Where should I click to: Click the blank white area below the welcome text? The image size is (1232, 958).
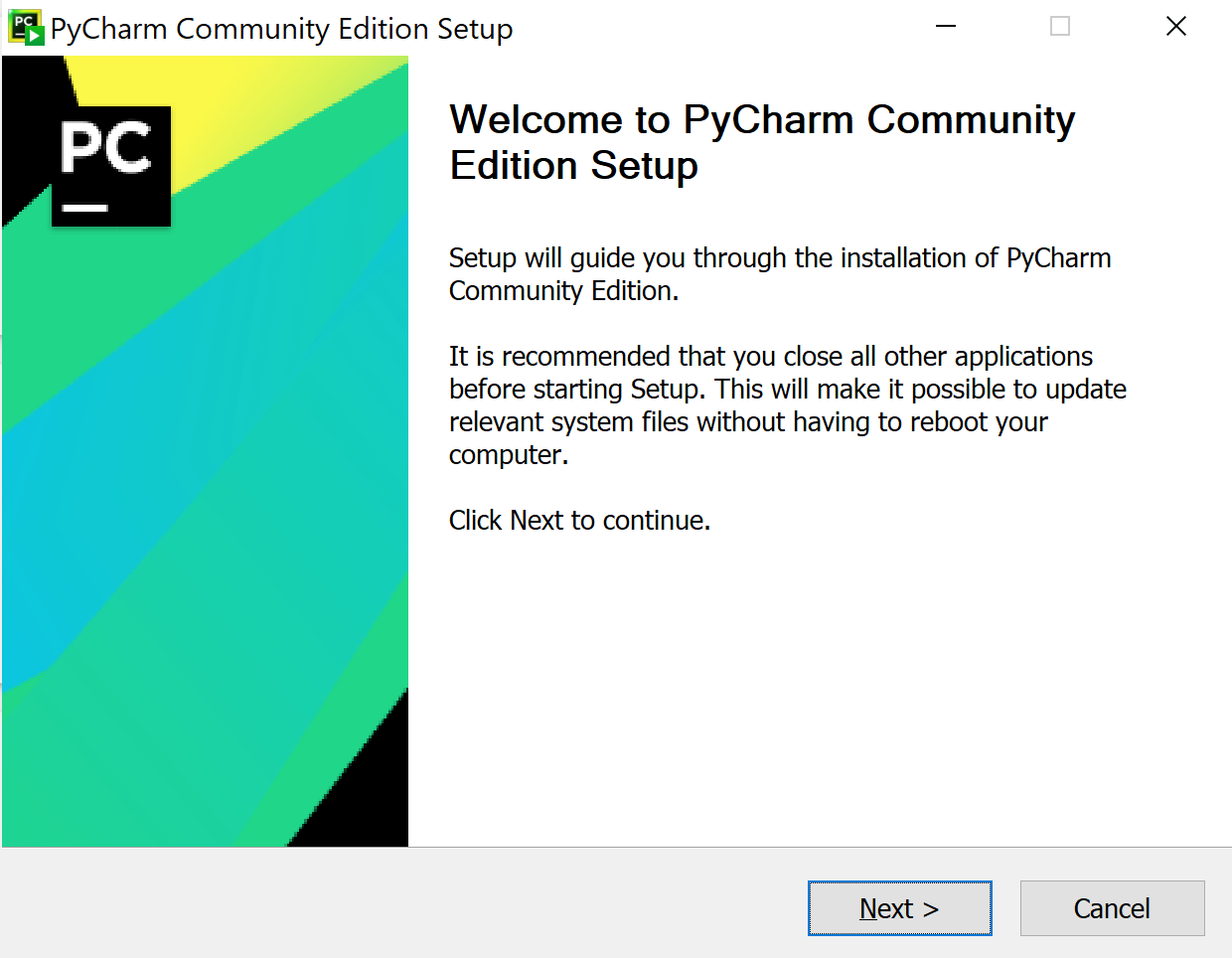pos(815,696)
